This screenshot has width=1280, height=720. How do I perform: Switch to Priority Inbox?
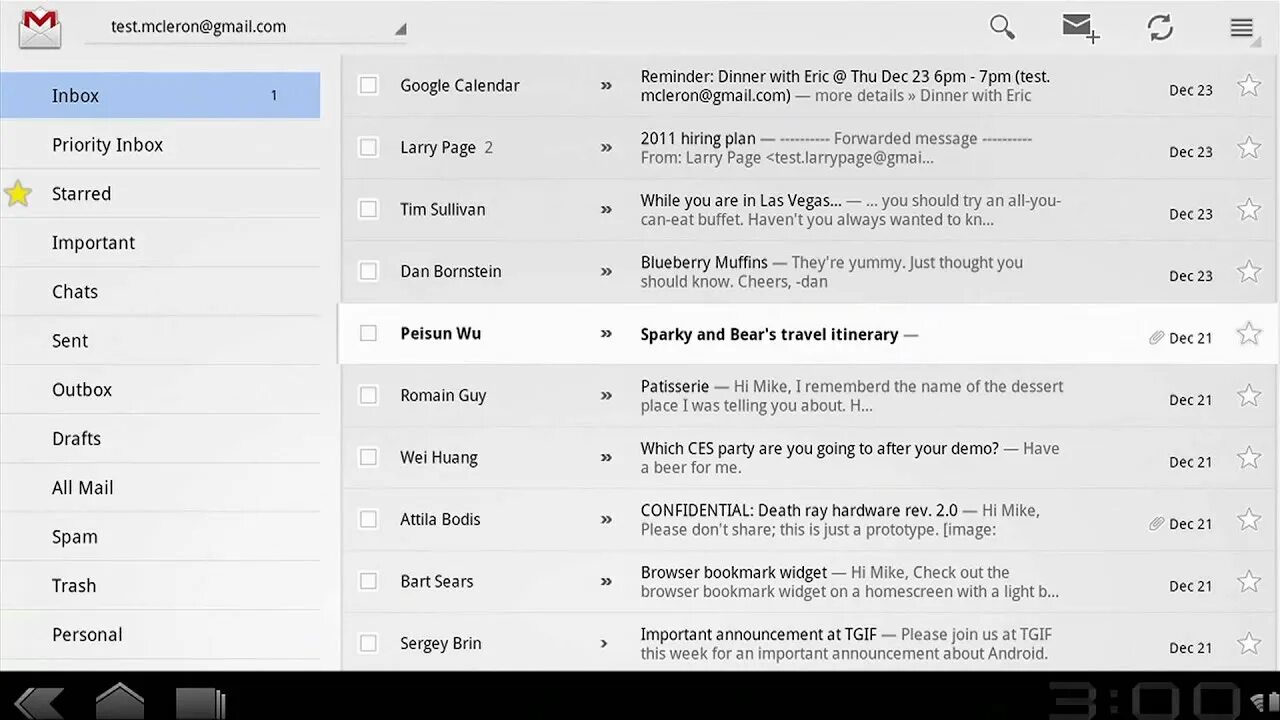(x=160, y=145)
